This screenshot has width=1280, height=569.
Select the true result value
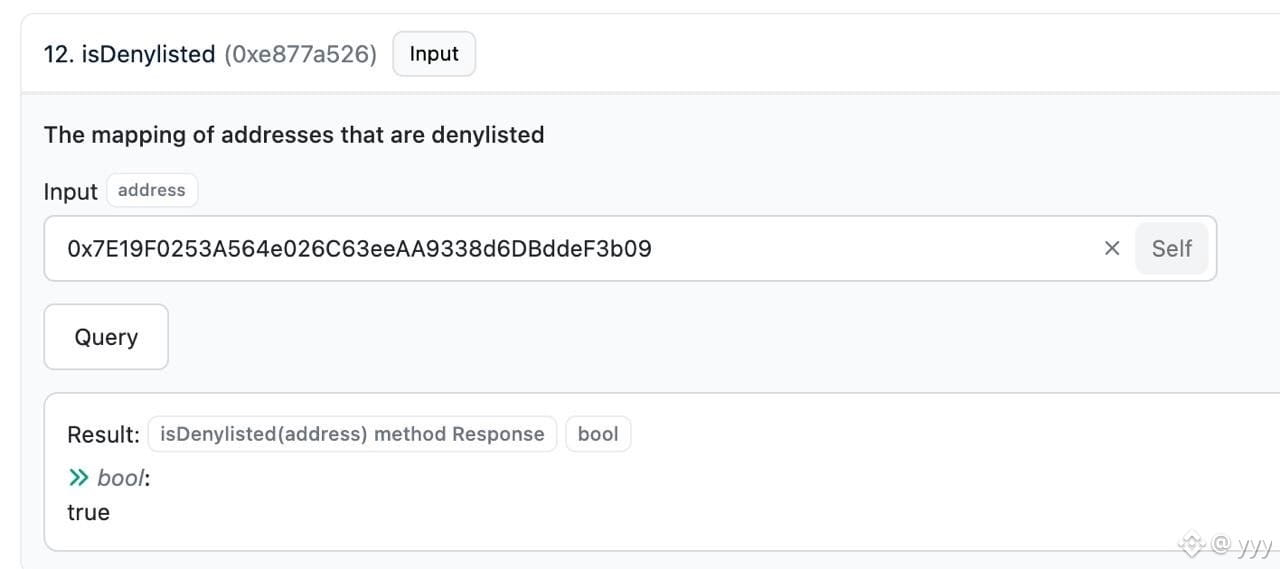pyautogui.click(x=88, y=512)
